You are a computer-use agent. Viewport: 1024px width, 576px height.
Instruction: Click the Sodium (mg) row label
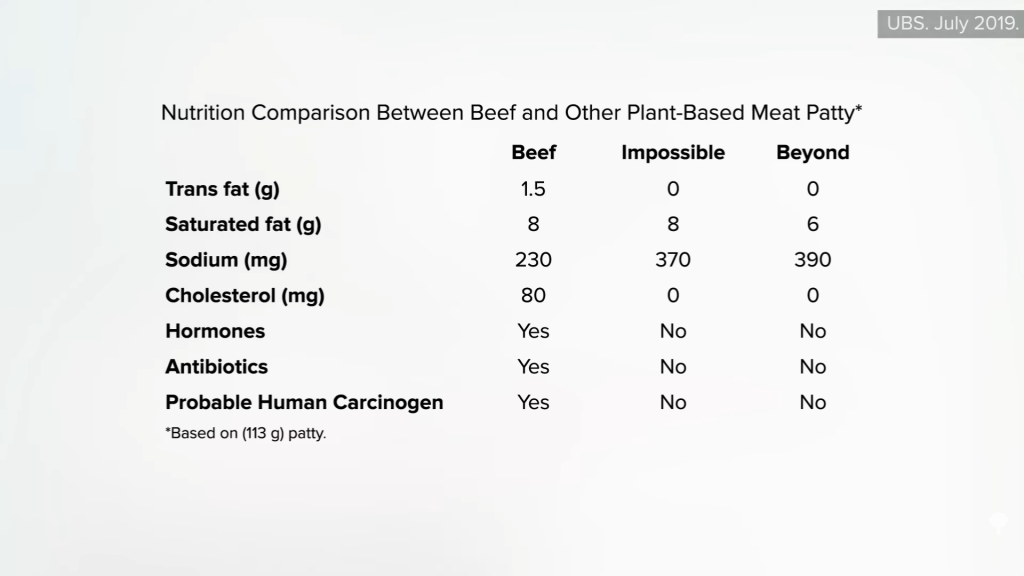coord(226,261)
